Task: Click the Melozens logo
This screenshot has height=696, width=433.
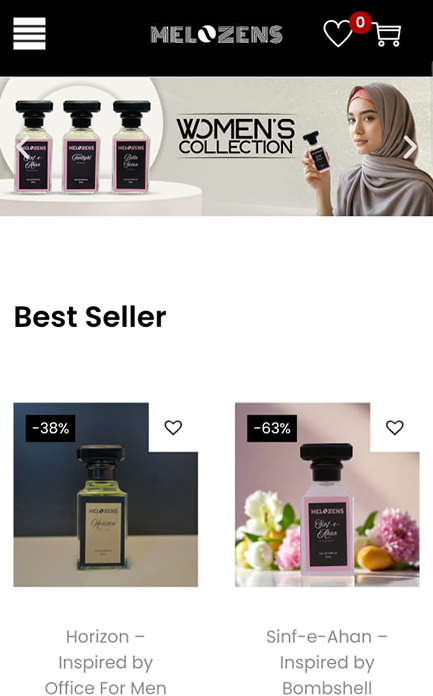Action: click(216, 35)
